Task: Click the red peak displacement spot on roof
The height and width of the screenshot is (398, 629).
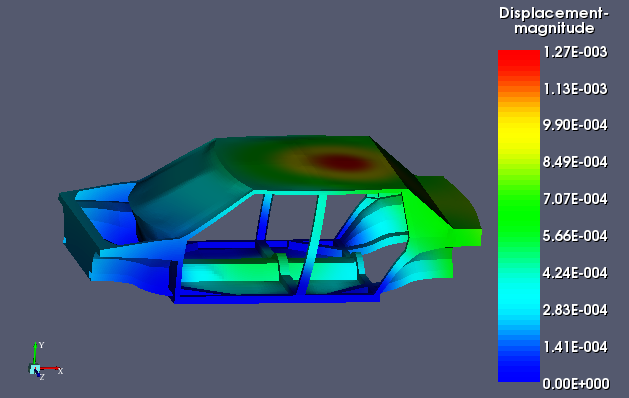Action: [341, 162]
